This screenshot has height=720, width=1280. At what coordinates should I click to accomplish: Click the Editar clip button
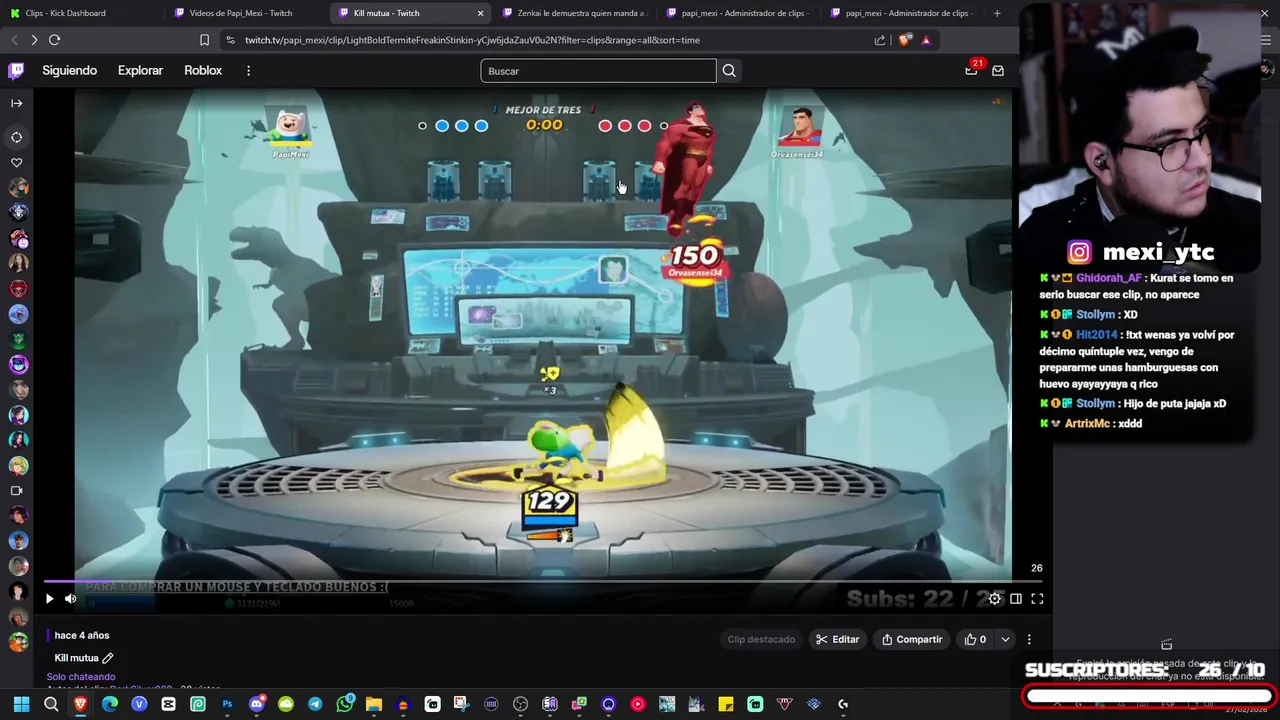click(x=837, y=640)
